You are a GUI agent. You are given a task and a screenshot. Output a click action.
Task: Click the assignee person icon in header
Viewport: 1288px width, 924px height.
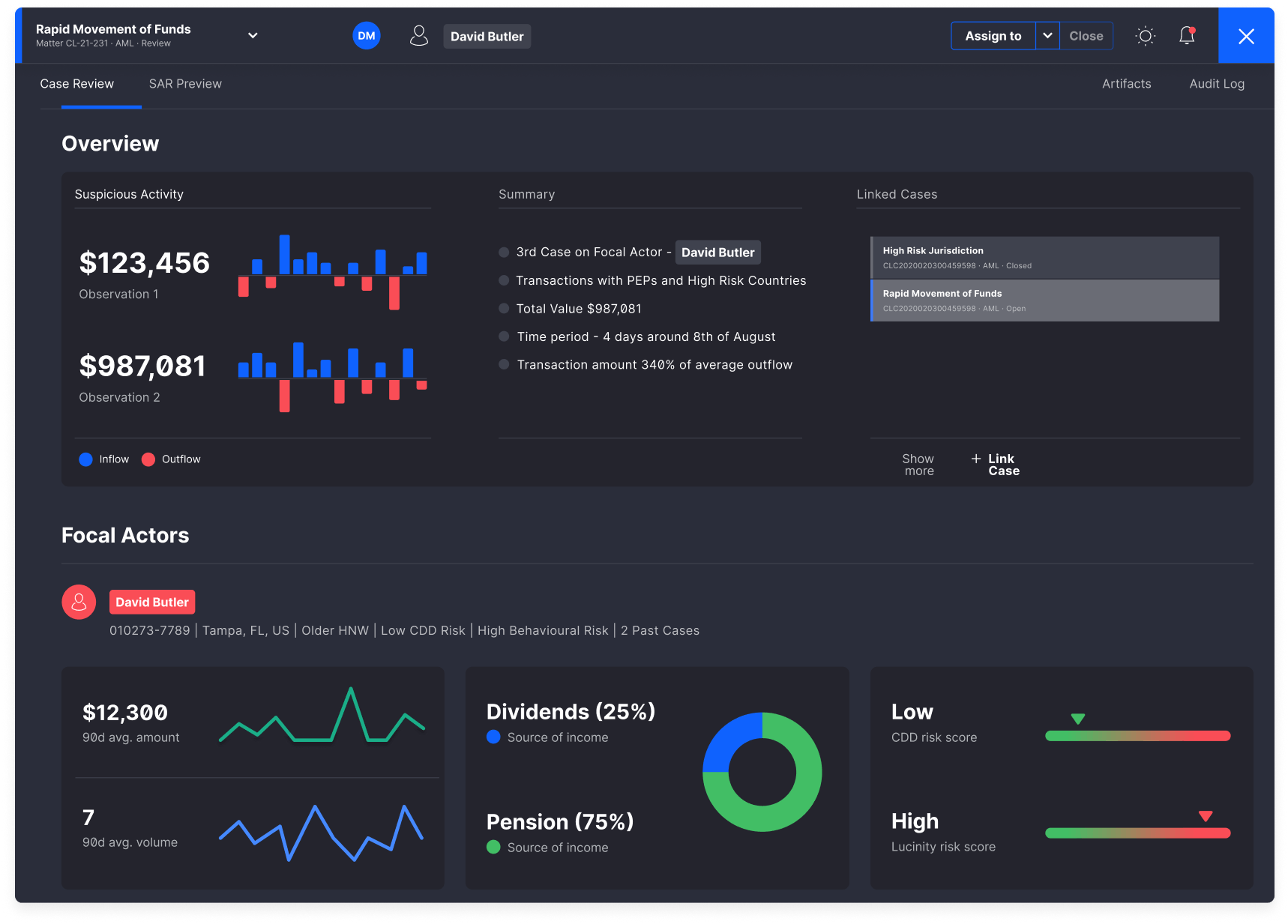click(x=419, y=36)
